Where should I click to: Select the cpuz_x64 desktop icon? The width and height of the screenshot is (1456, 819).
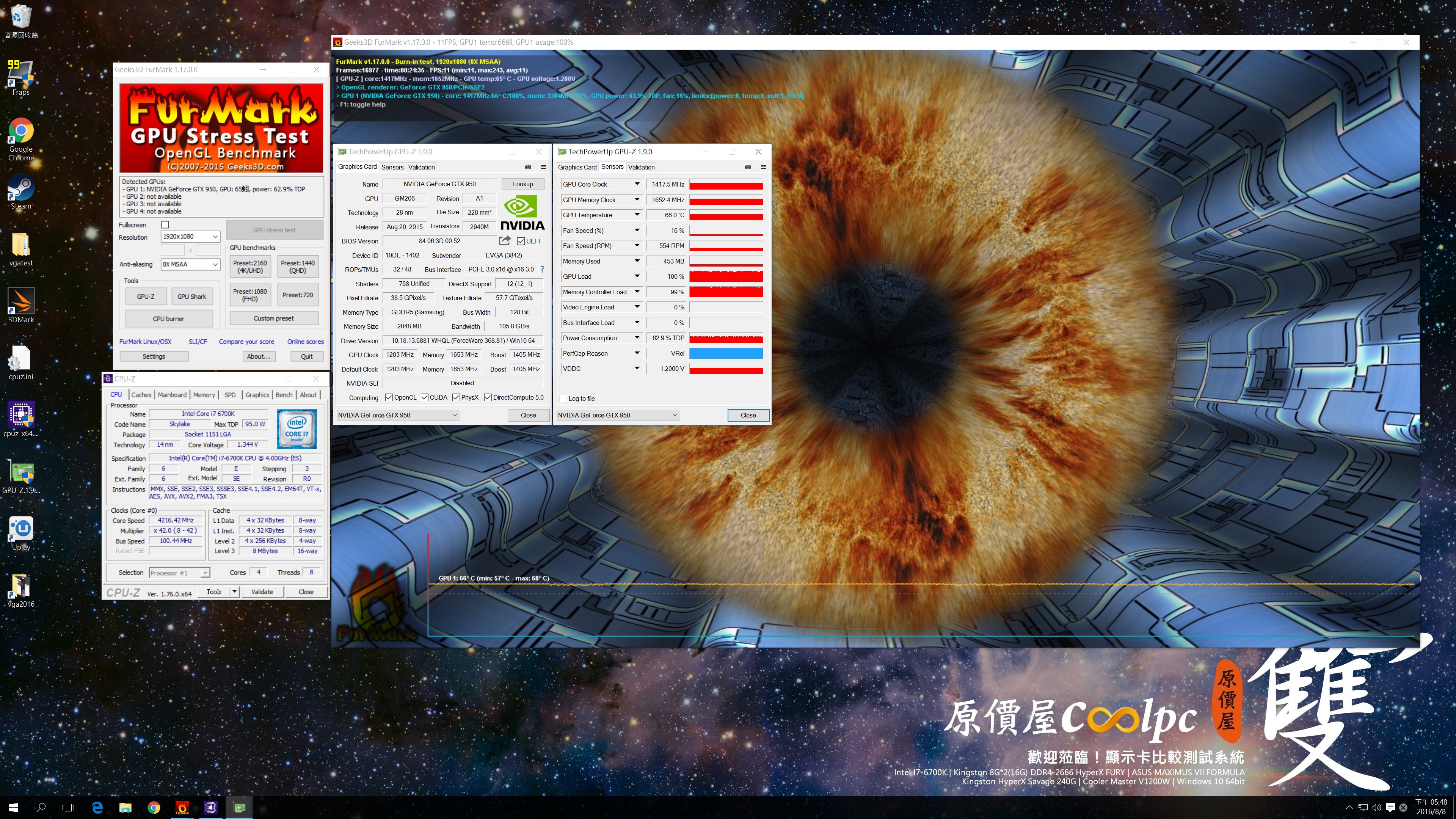(x=21, y=419)
